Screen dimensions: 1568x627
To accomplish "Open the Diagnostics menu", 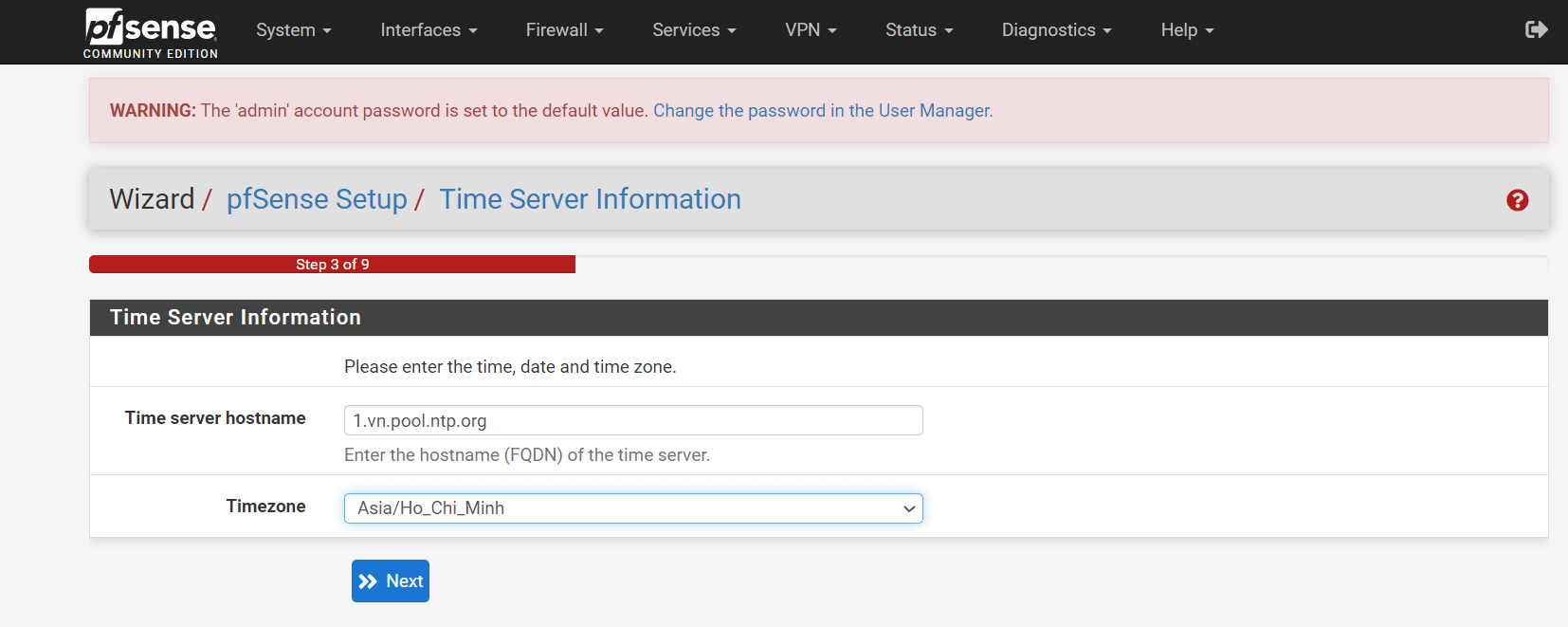I will (1056, 30).
